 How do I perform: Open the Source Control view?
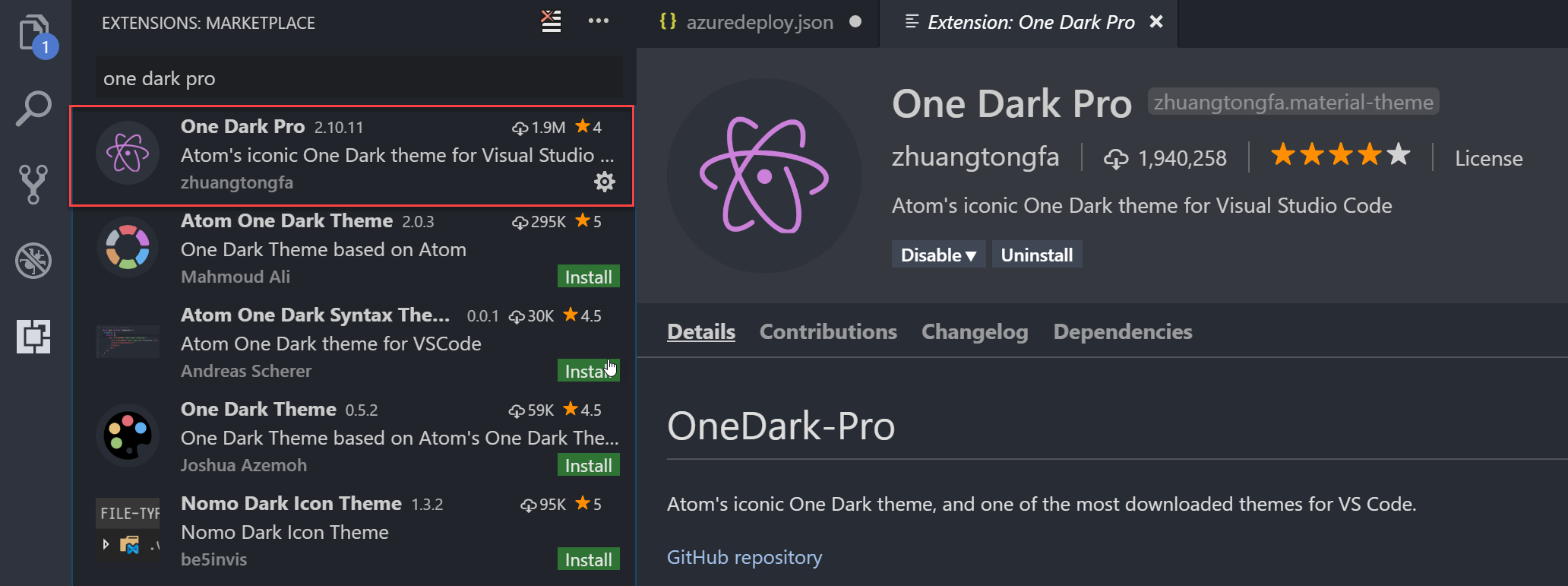pos(33,184)
